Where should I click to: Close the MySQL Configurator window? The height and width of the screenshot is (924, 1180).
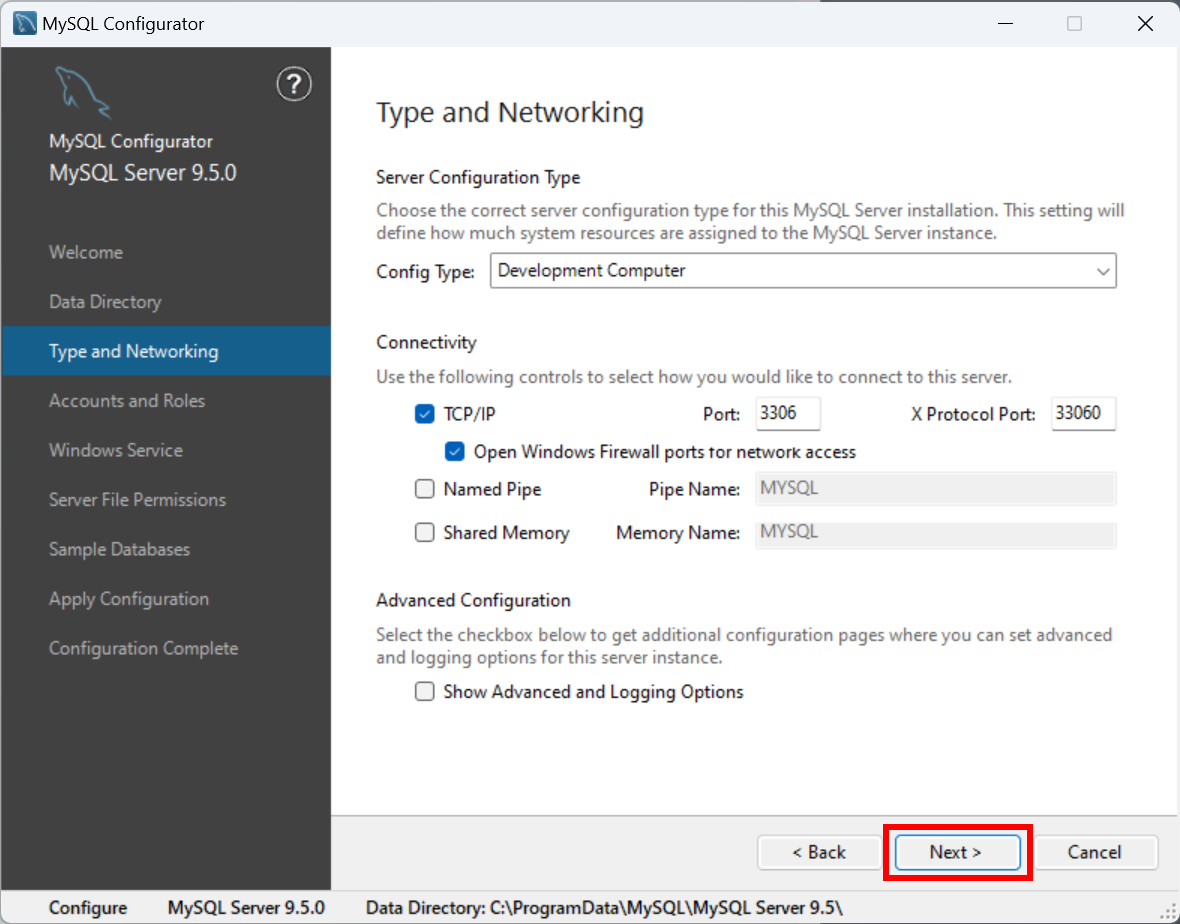click(x=1145, y=23)
